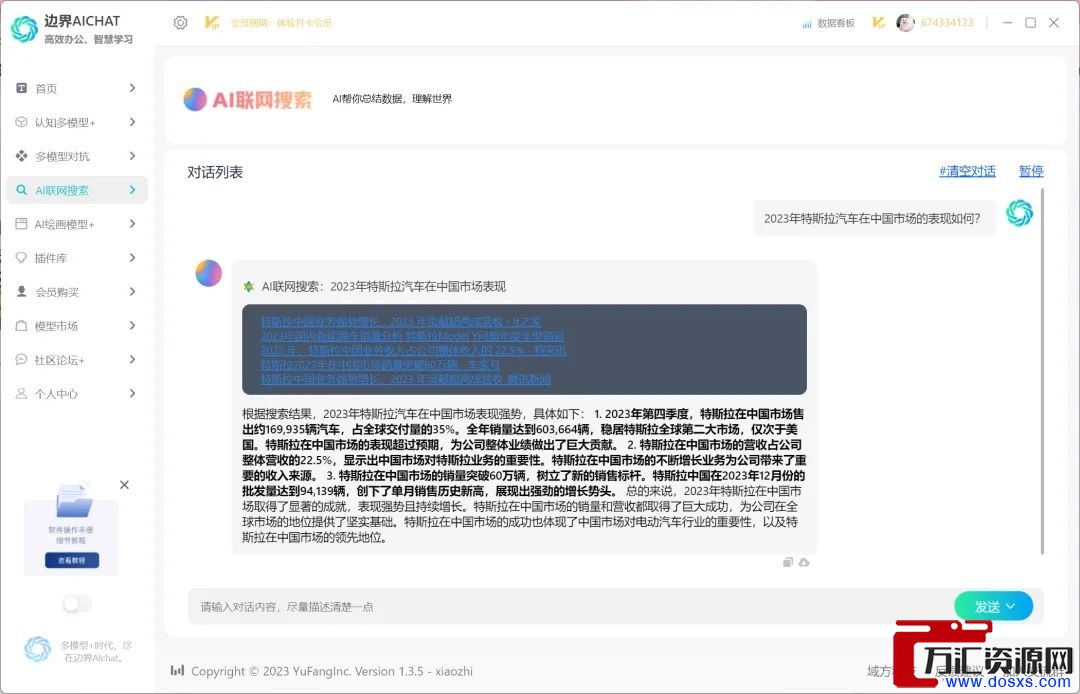Expand the chevron next to 认知多模型+
The width and height of the screenshot is (1080, 694).
[132, 122]
